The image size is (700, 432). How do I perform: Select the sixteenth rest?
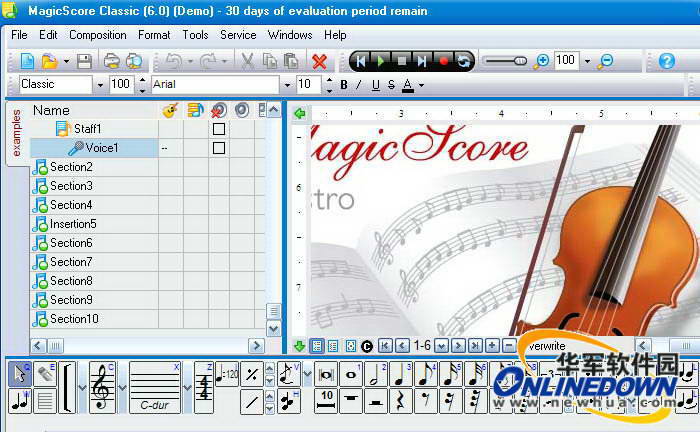point(451,401)
